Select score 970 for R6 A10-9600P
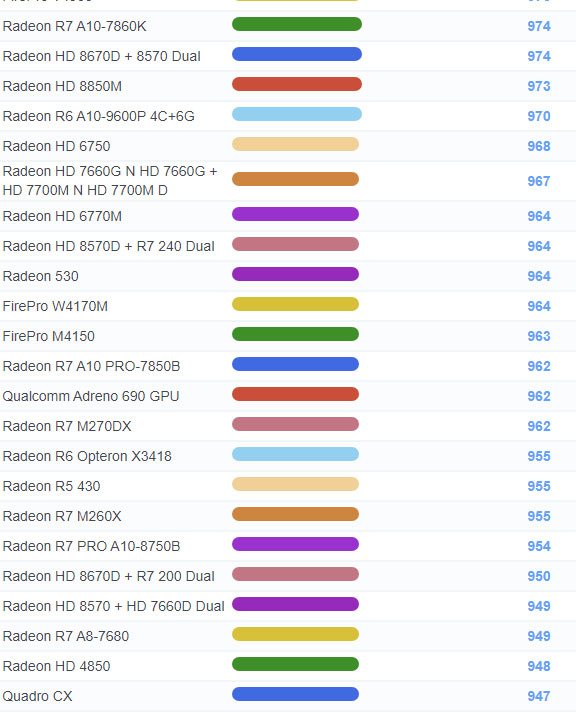Image resolution: width=576 pixels, height=713 pixels. pyautogui.click(x=539, y=116)
